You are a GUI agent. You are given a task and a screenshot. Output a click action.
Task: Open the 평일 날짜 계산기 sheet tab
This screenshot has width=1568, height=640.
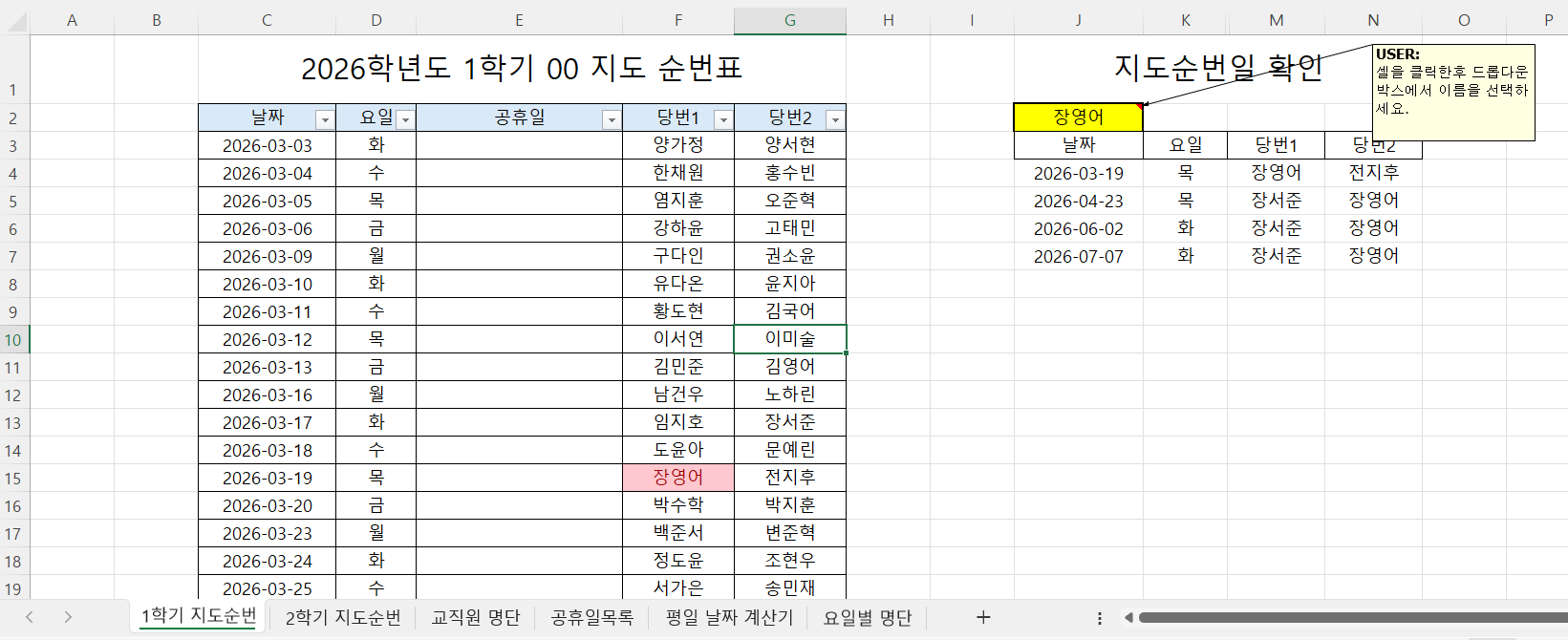729,618
